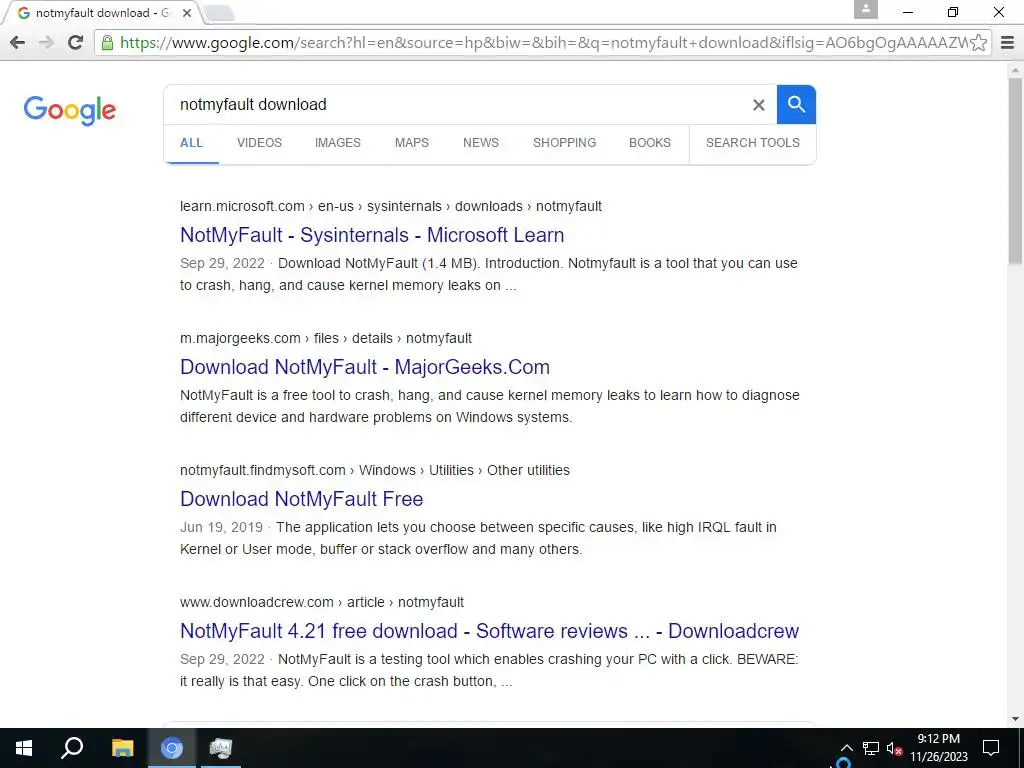
Task: Switch to the MAPS tab
Action: coord(412,142)
